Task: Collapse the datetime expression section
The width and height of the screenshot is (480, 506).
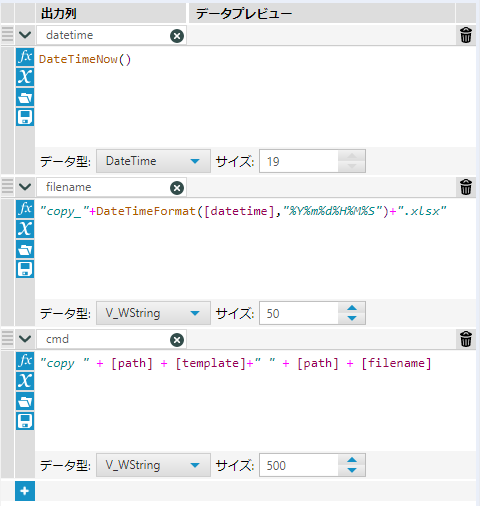Action: pos(25,35)
